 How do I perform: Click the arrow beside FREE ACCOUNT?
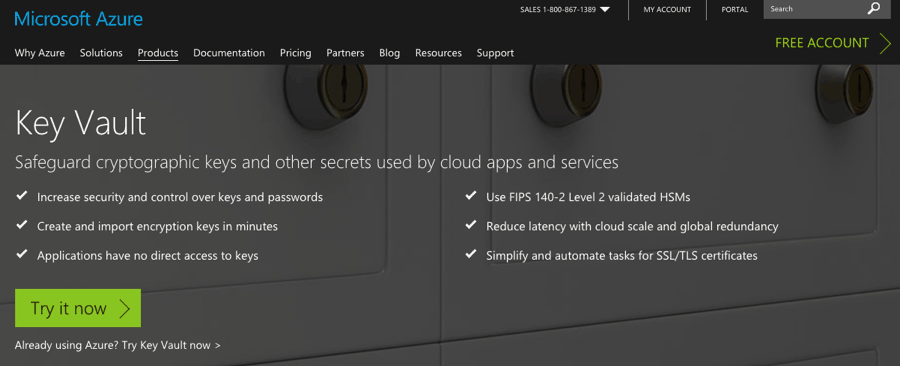pyautogui.click(x=885, y=44)
